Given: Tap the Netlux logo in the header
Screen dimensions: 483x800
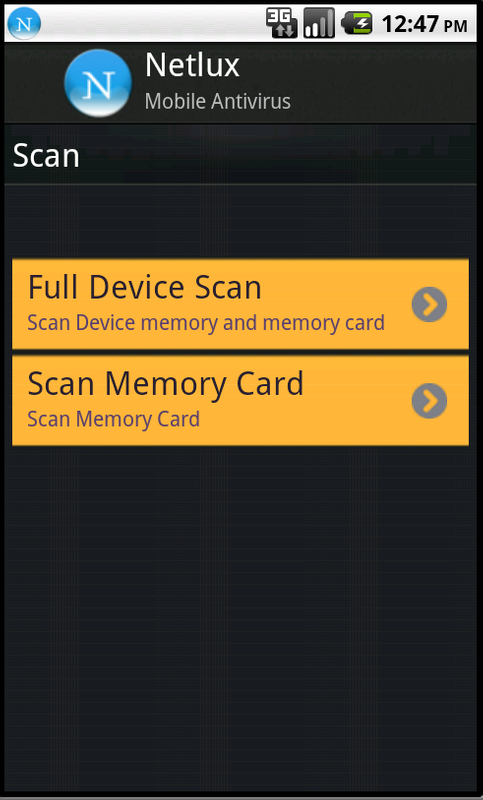Looking at the screenshot, I should [x=98, y=83].
